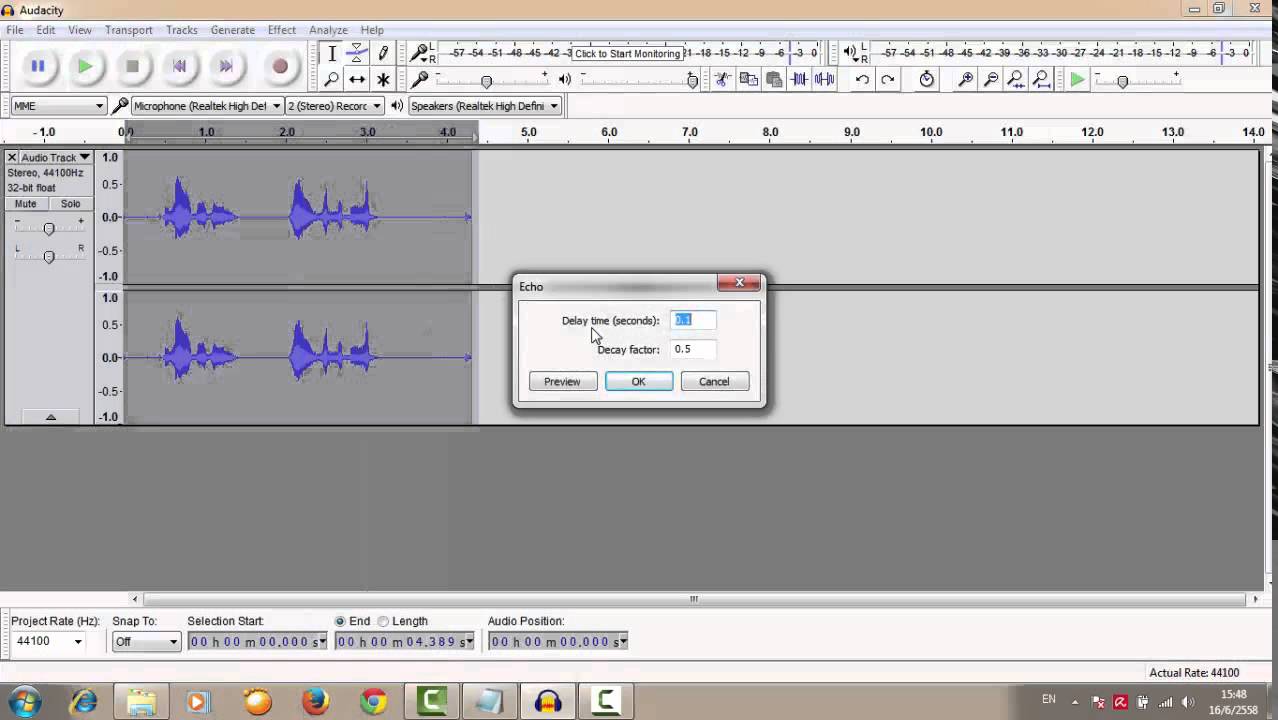This screenshot has width=1278, height=720.
Task: Click the Copy toolbar icon
Action: click(748, 80)
